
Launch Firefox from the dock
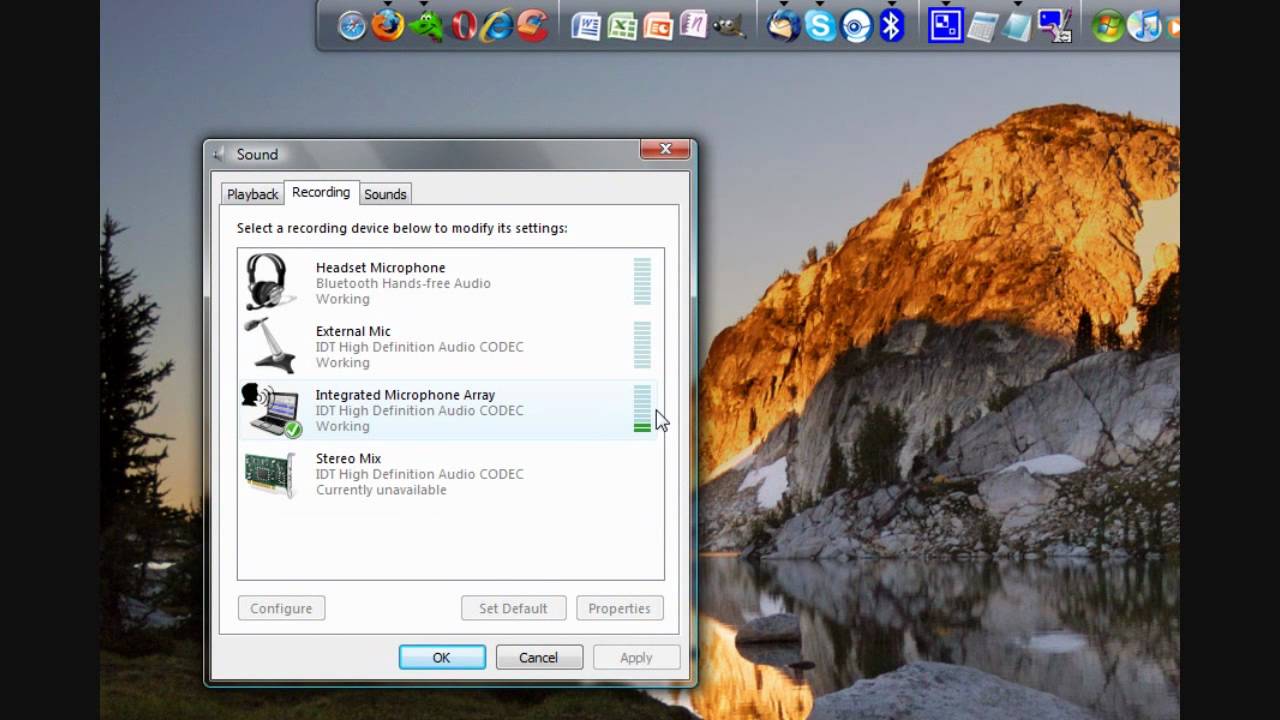tap(388, 26)
